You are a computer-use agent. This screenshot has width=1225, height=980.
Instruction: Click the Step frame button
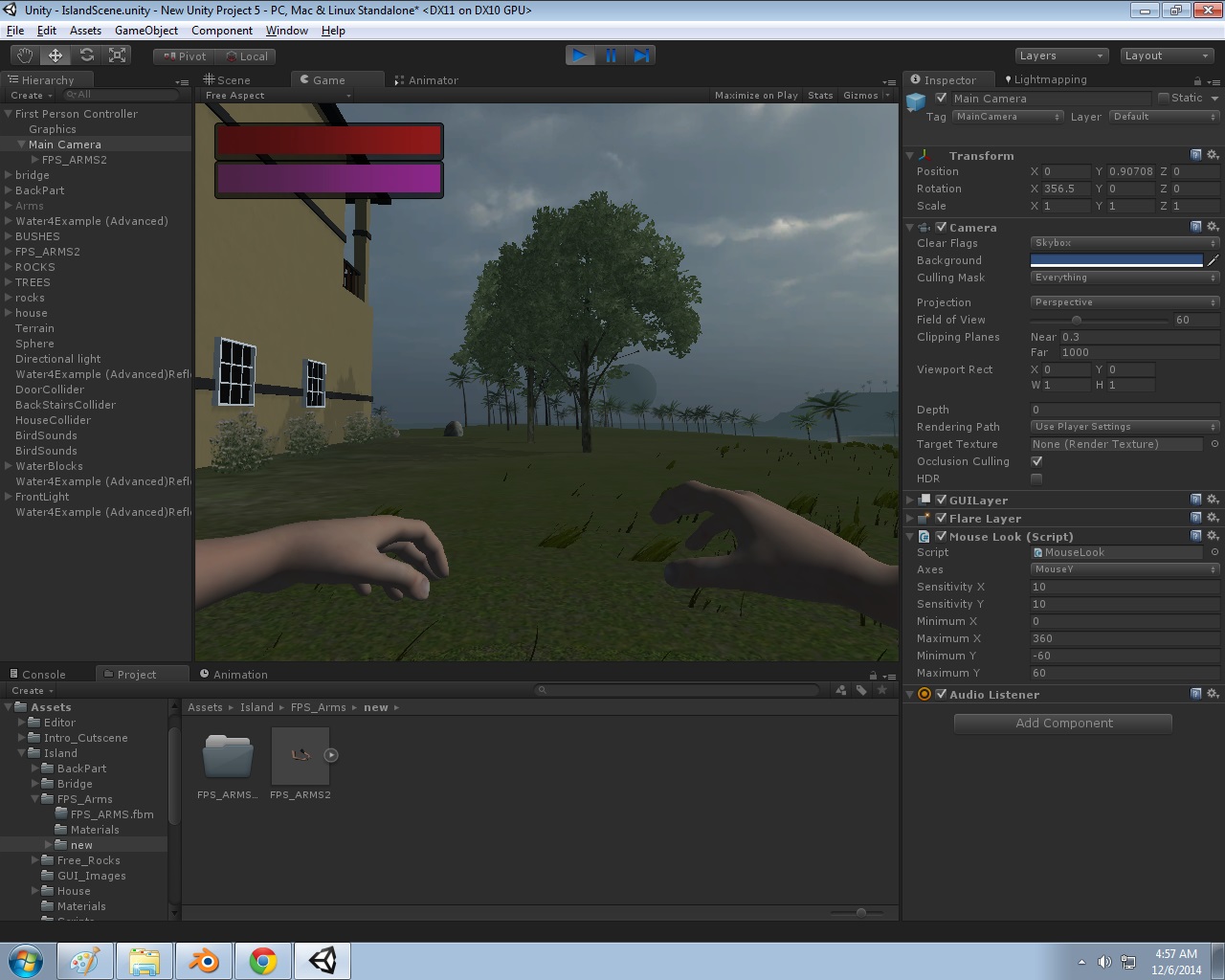(641, 56)
